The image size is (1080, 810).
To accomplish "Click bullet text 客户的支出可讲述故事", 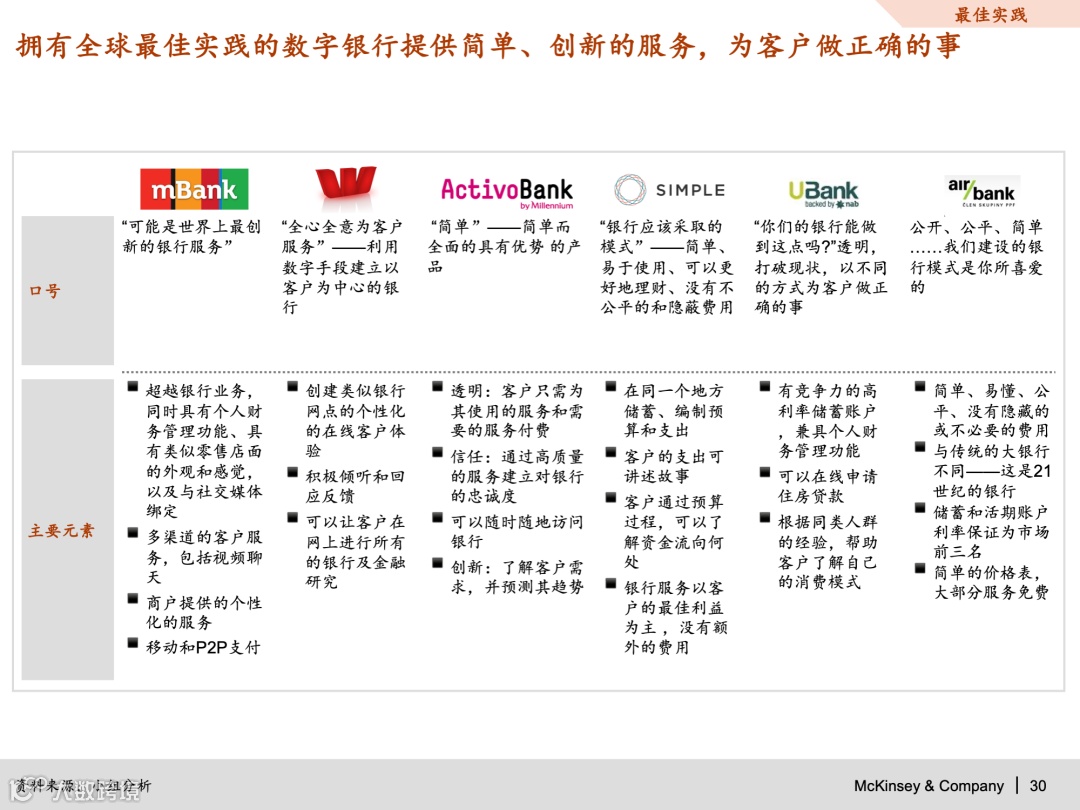I will pos(674,466).
